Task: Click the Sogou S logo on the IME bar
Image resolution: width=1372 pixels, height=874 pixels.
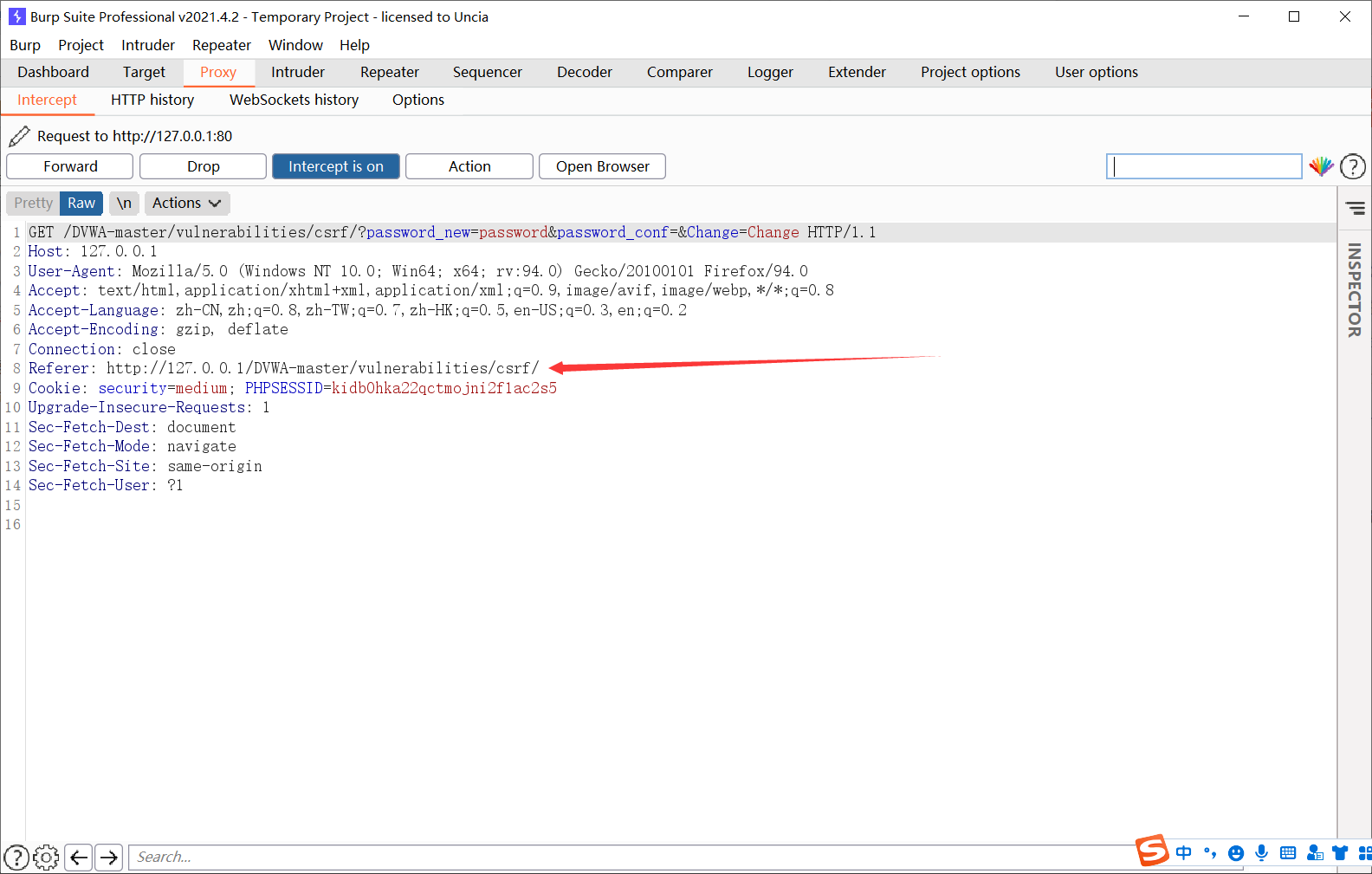Action: point(1153,851)
